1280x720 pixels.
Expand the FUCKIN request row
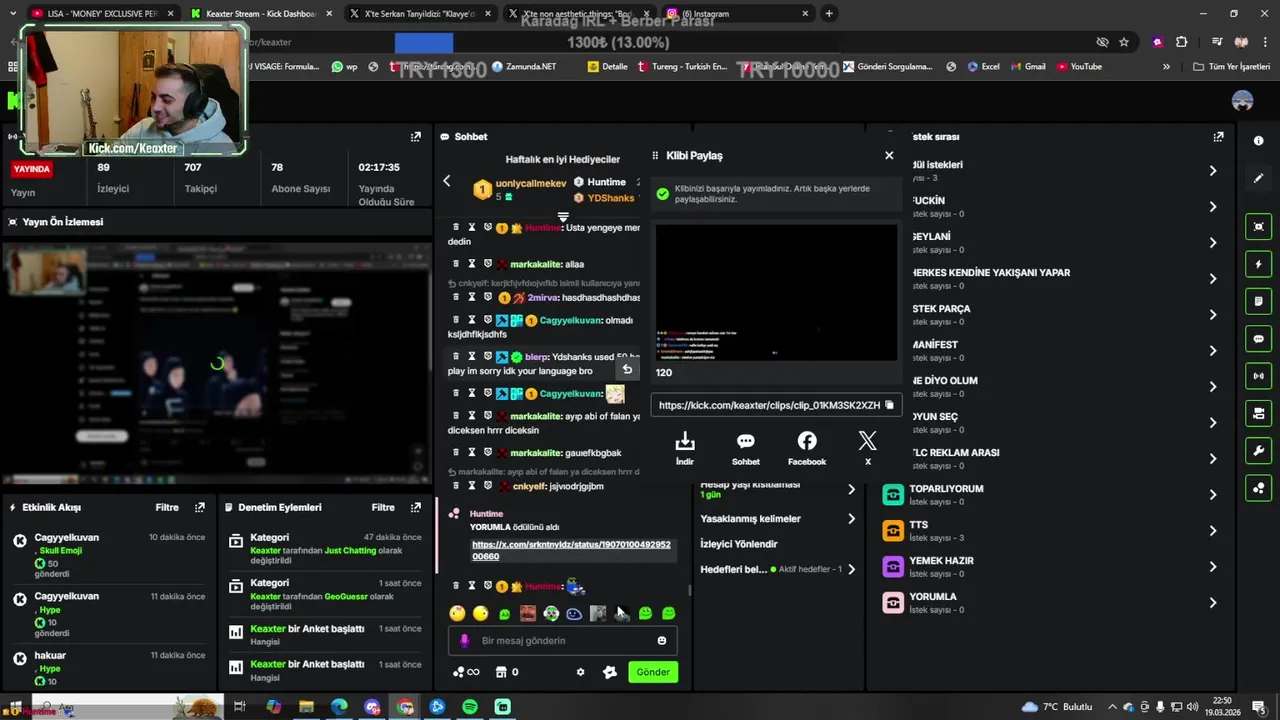tap(1212, 207)
